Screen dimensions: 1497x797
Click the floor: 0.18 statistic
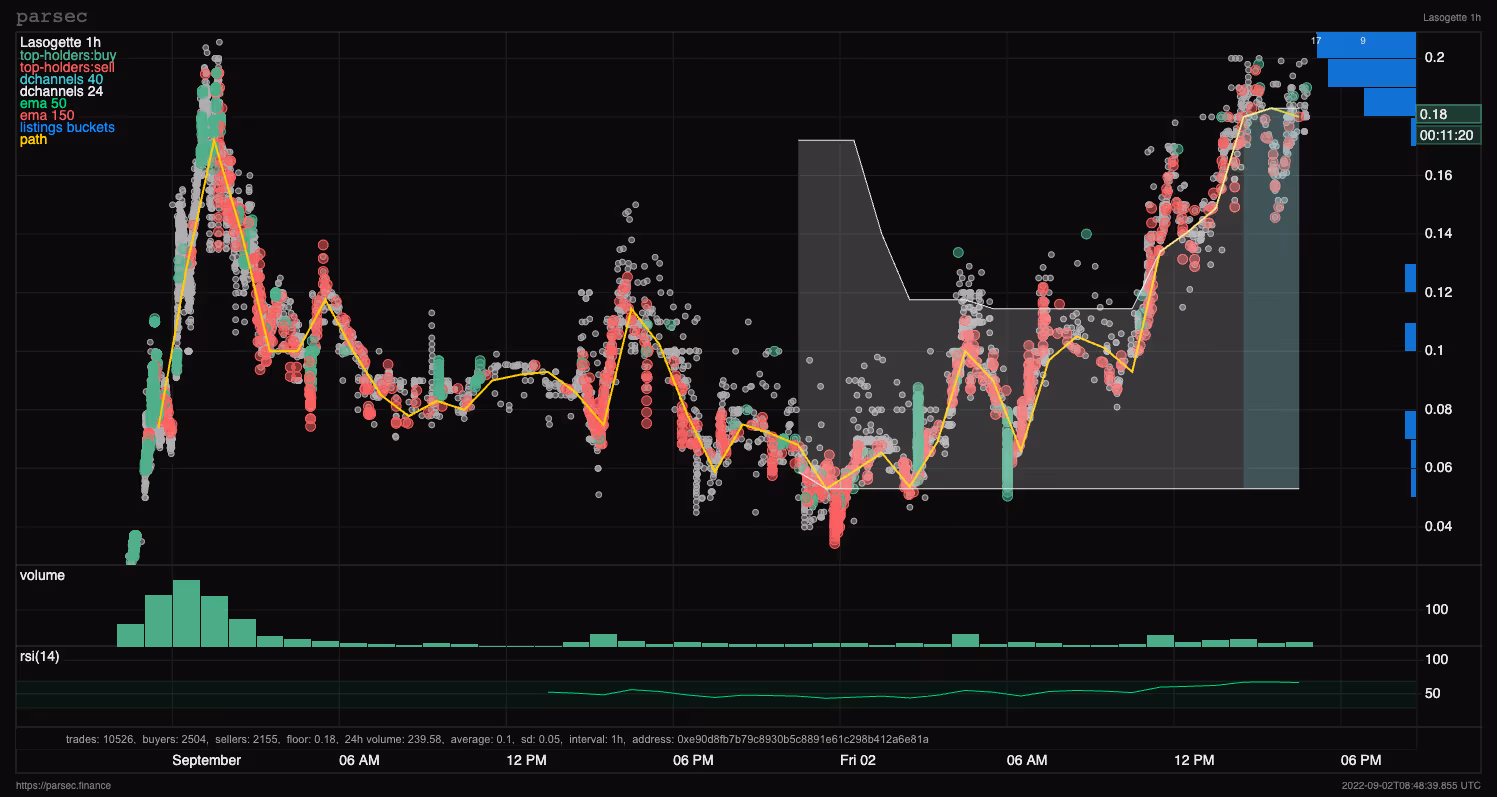[x=310, y=739]
